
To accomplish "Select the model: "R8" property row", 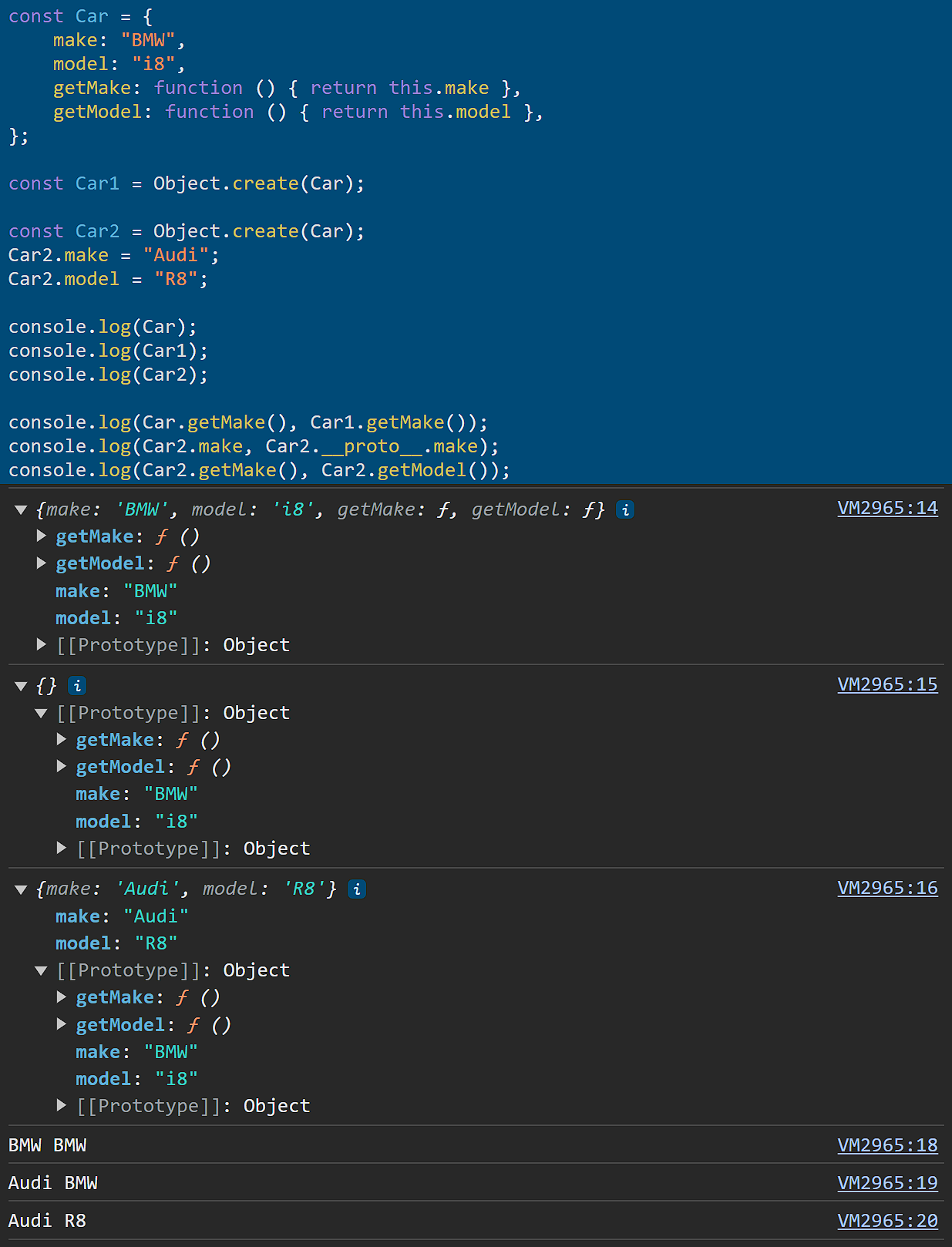I will tap(116, 943).
